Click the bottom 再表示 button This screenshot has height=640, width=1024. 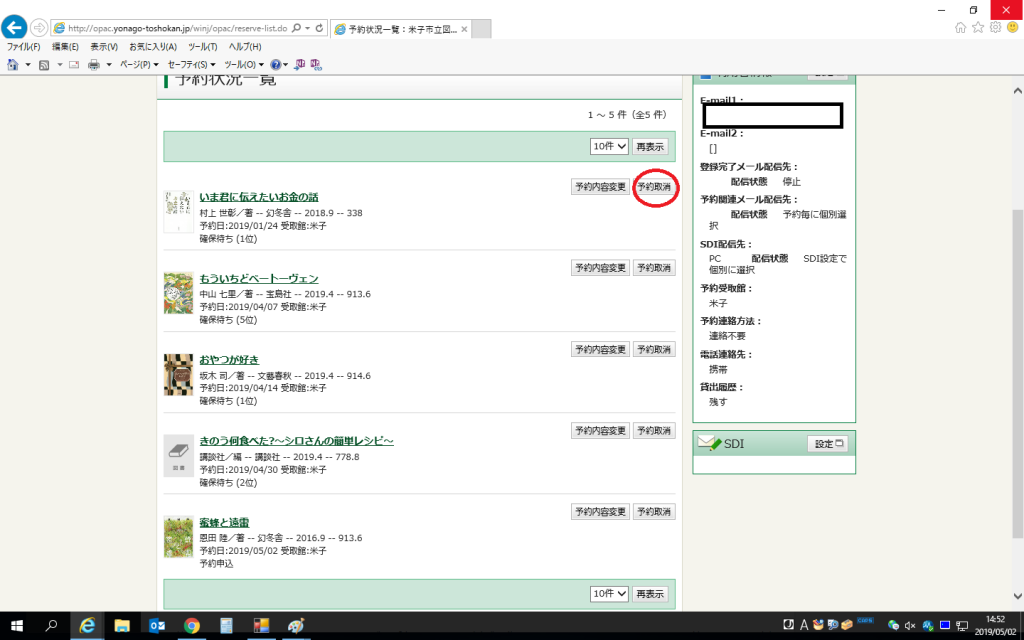[x=650, y=594]
